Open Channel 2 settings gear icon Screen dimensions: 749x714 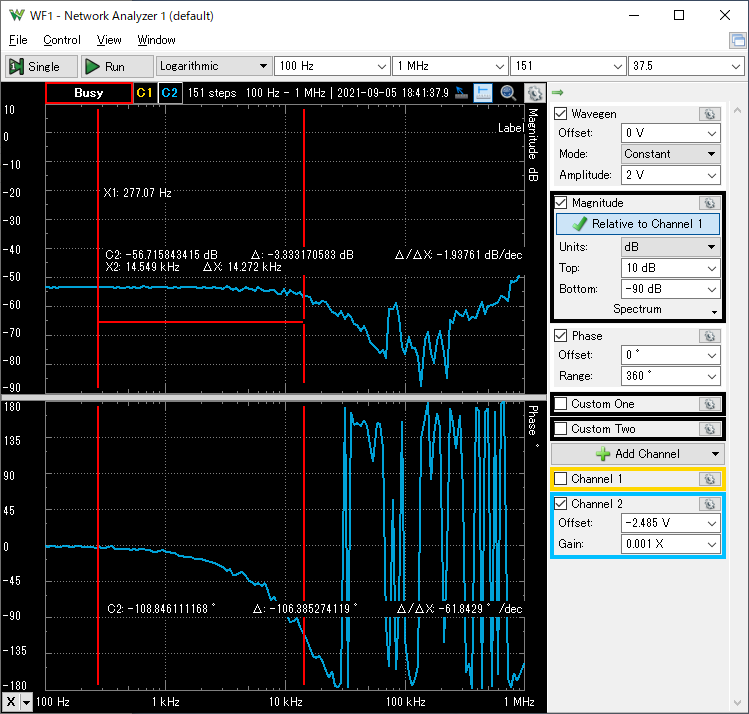coord(710,504)
